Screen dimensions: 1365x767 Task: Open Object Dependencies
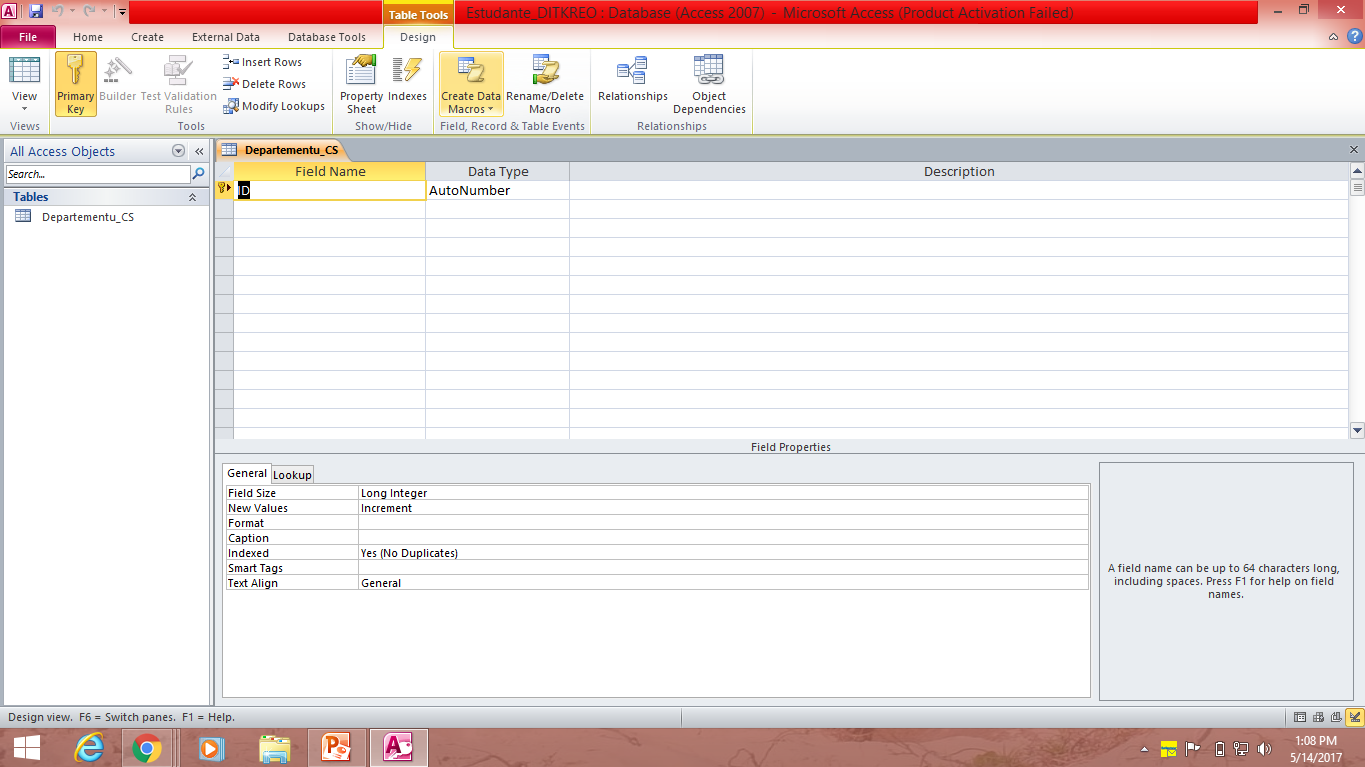pyautogui.click(x=709, y=84)
